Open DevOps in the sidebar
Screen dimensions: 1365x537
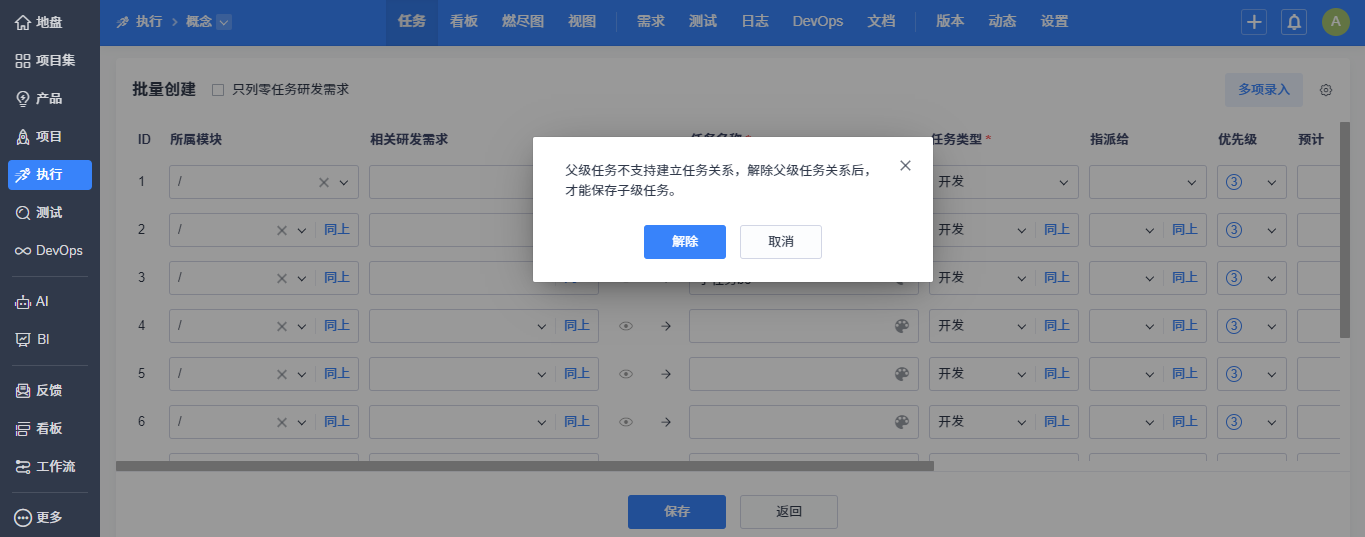click(x=50, y=250)
